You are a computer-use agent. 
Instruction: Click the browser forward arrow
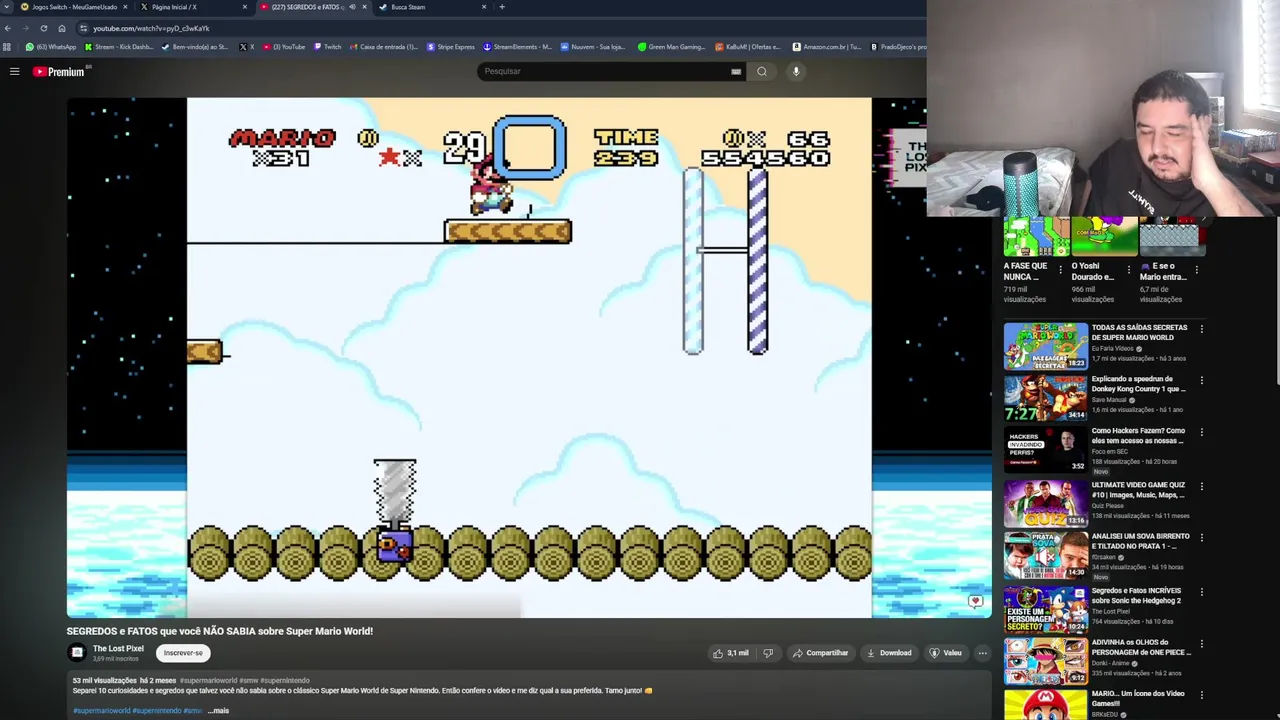coord(25,28)
